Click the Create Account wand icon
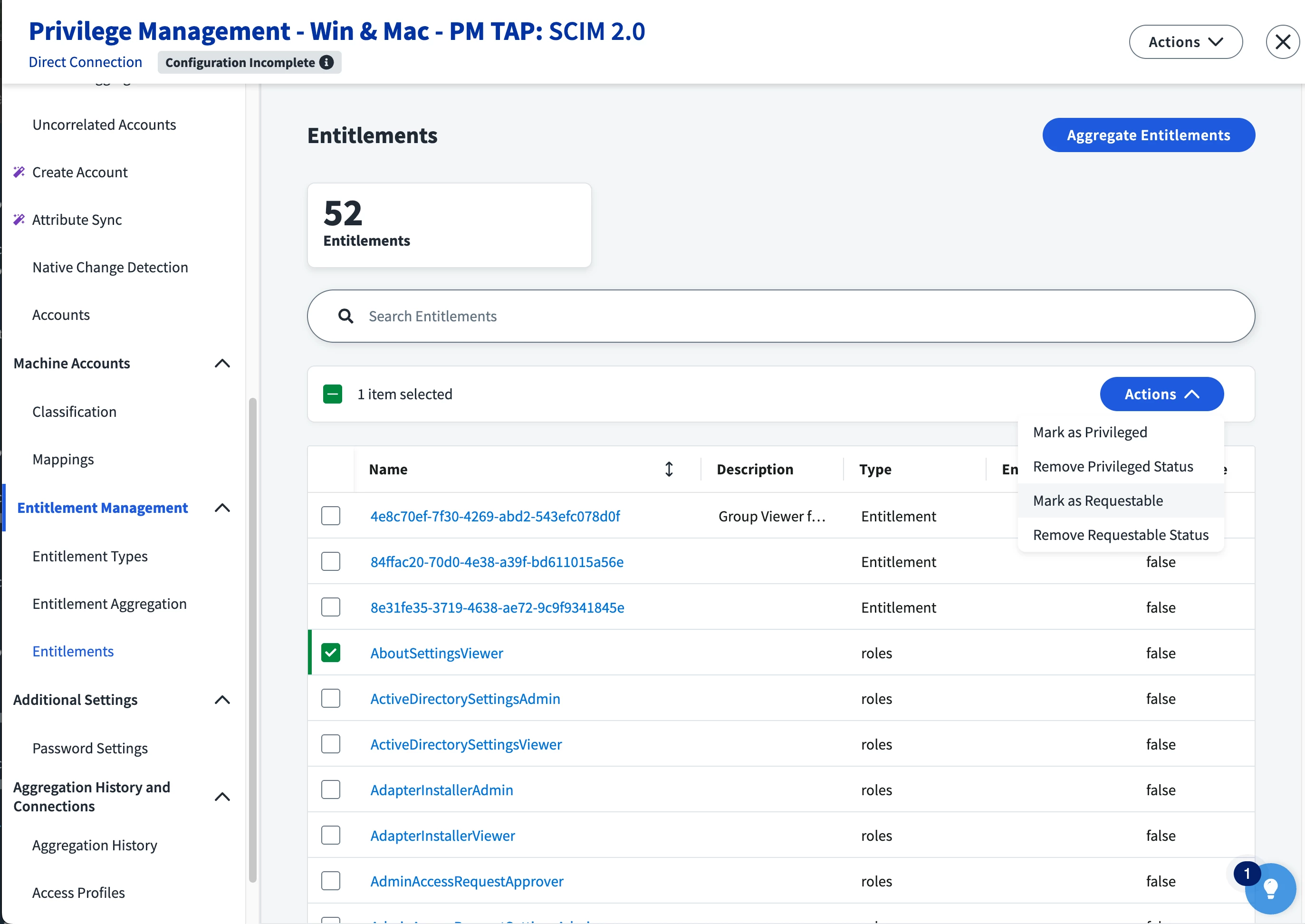1305x924 pixels. point(19,172)
